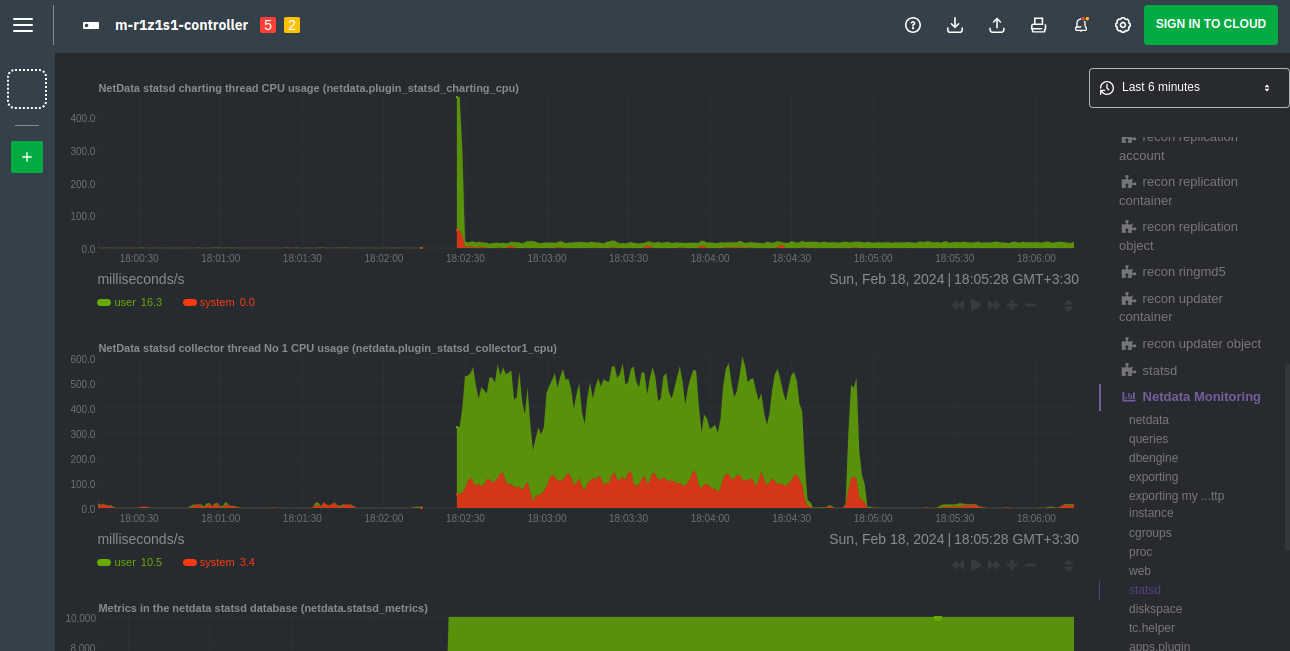Image resolution: width=1290 pixels, height=651 pixels.
Task: Click the download snapshot icon in header
Action: pos(954,25)
